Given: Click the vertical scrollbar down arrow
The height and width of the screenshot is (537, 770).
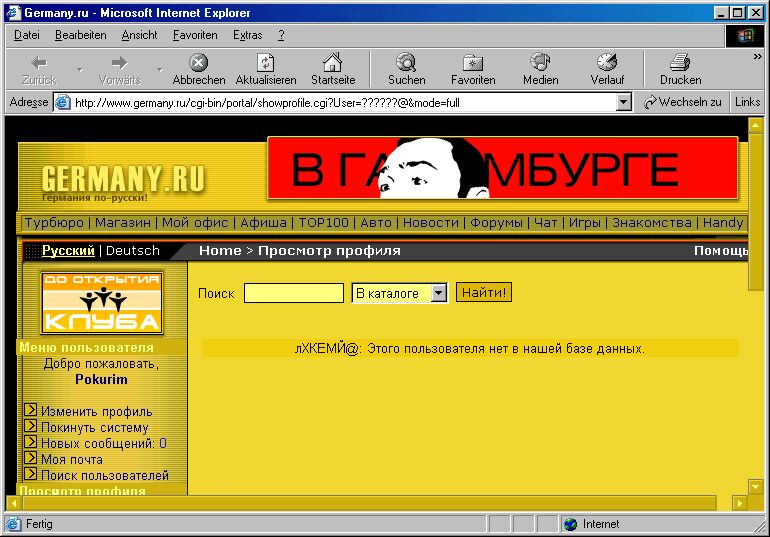Looking at the screenshot, I should pos(755,486).
